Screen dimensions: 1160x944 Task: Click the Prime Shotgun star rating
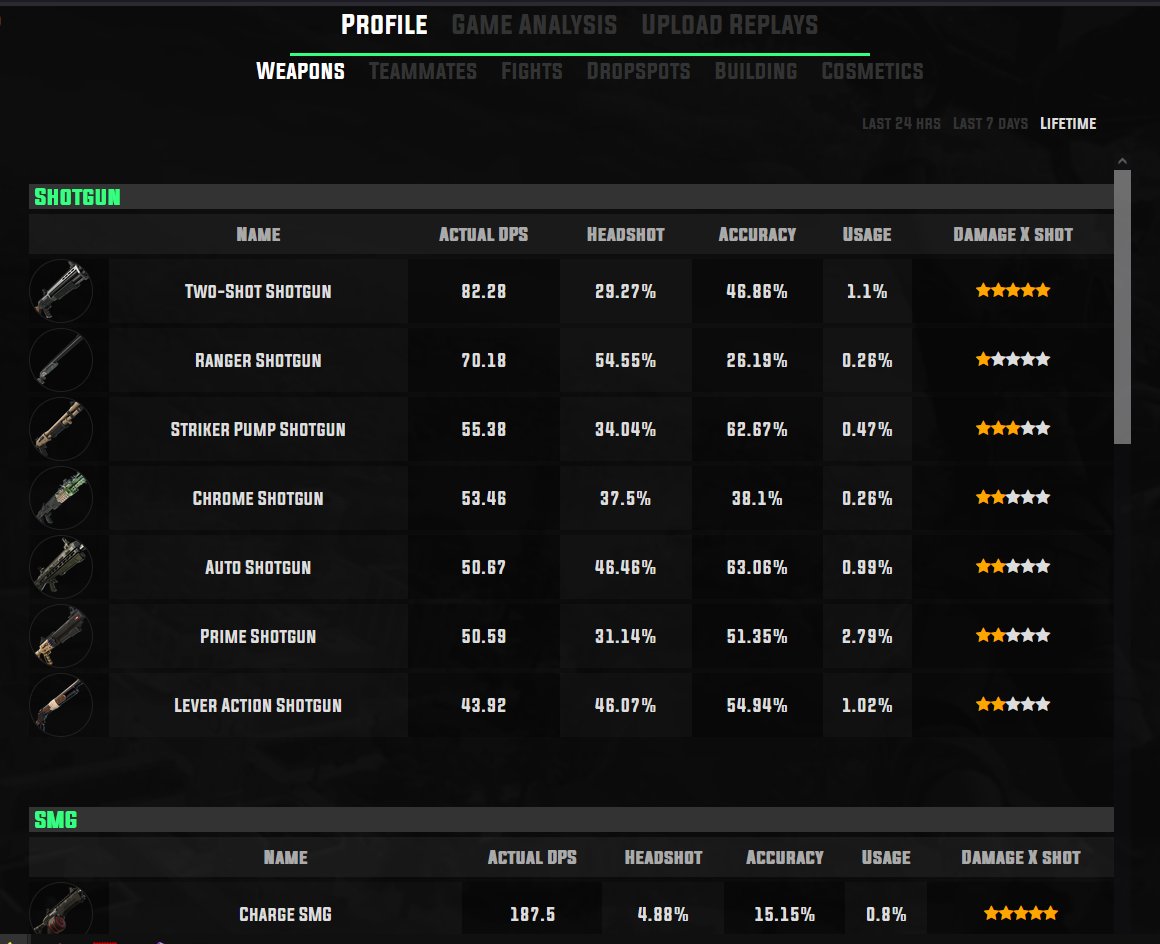(x=1013, y=635)
